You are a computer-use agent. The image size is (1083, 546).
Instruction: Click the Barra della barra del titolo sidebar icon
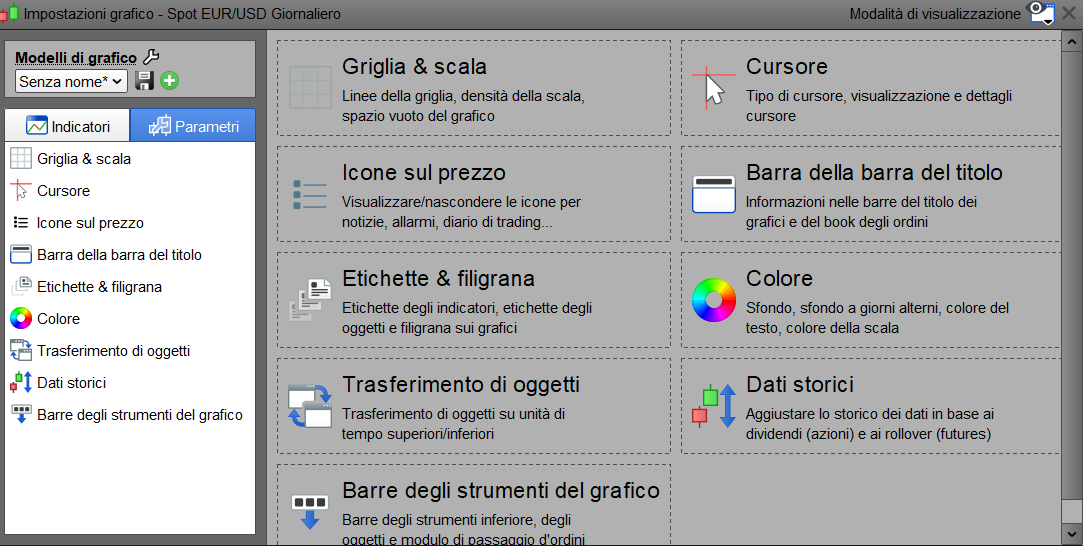pyautogui.click(x=21, y=255)
